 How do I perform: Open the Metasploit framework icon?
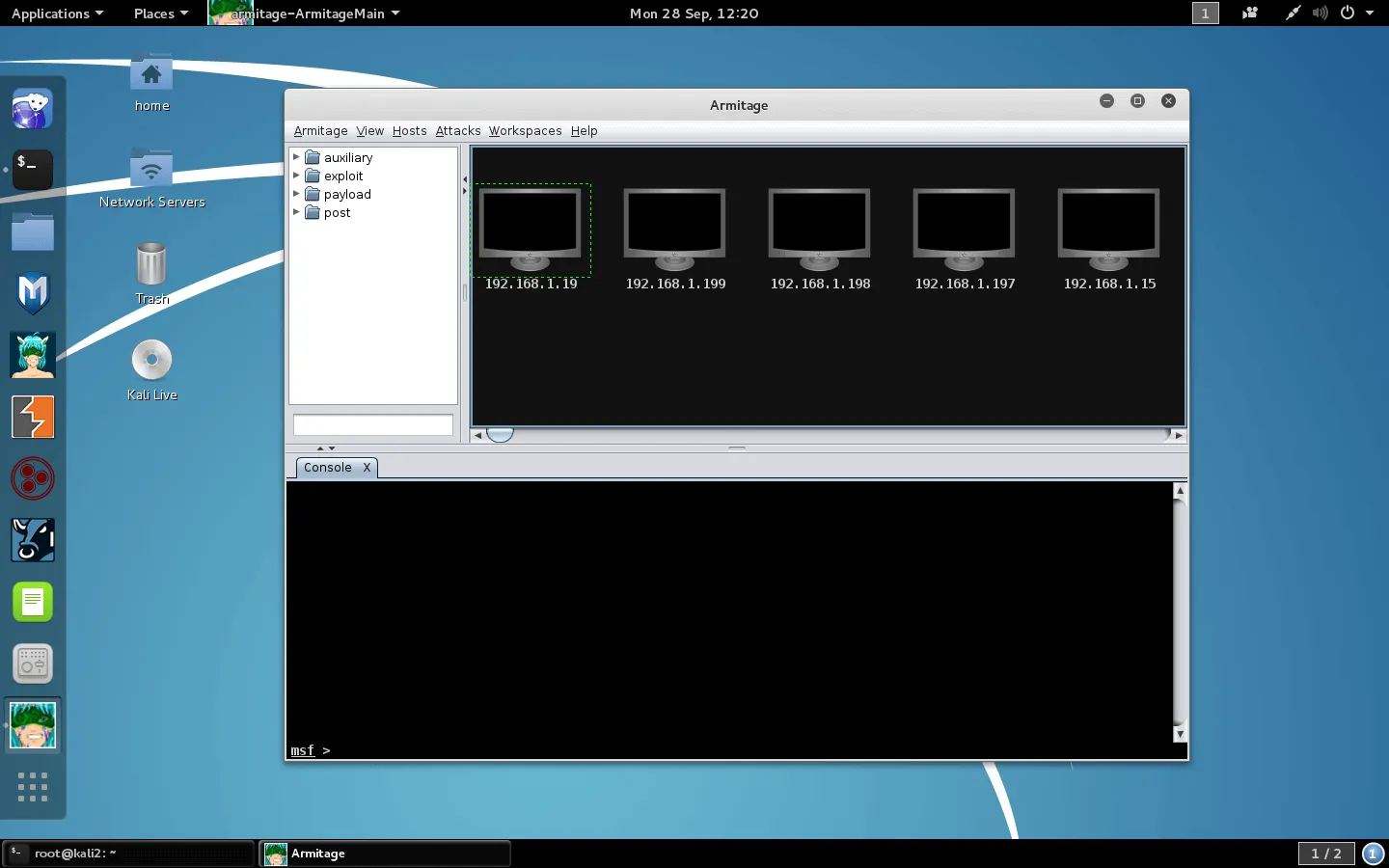click(x=32, y=293)
